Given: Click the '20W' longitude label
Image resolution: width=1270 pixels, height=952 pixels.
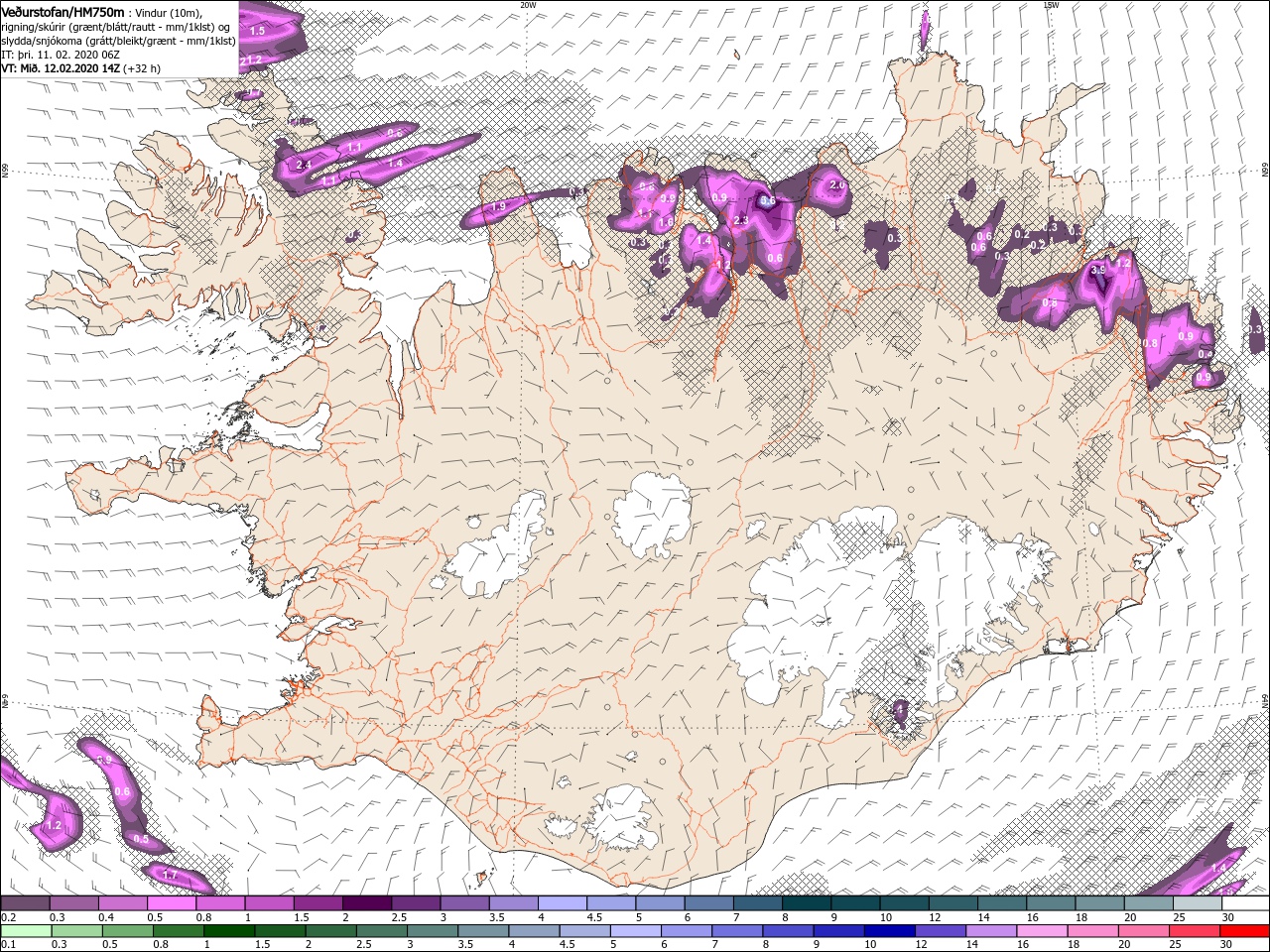Looking at the screenshot, I should point(528,5).
